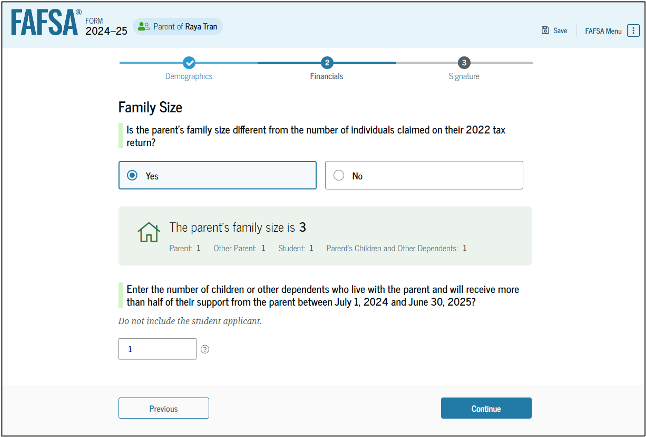Click the Signature progress label
Viewport: 646px width, 437px height.
[x=464, y=76]
